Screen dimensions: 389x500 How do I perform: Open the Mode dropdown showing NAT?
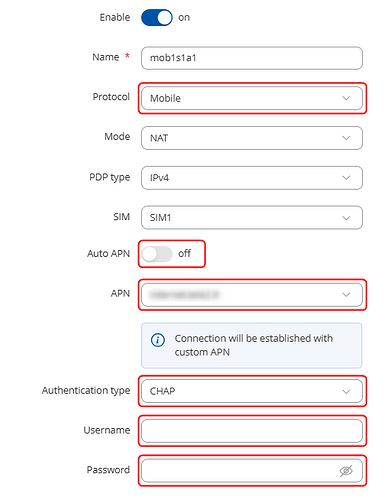point(252,138)
